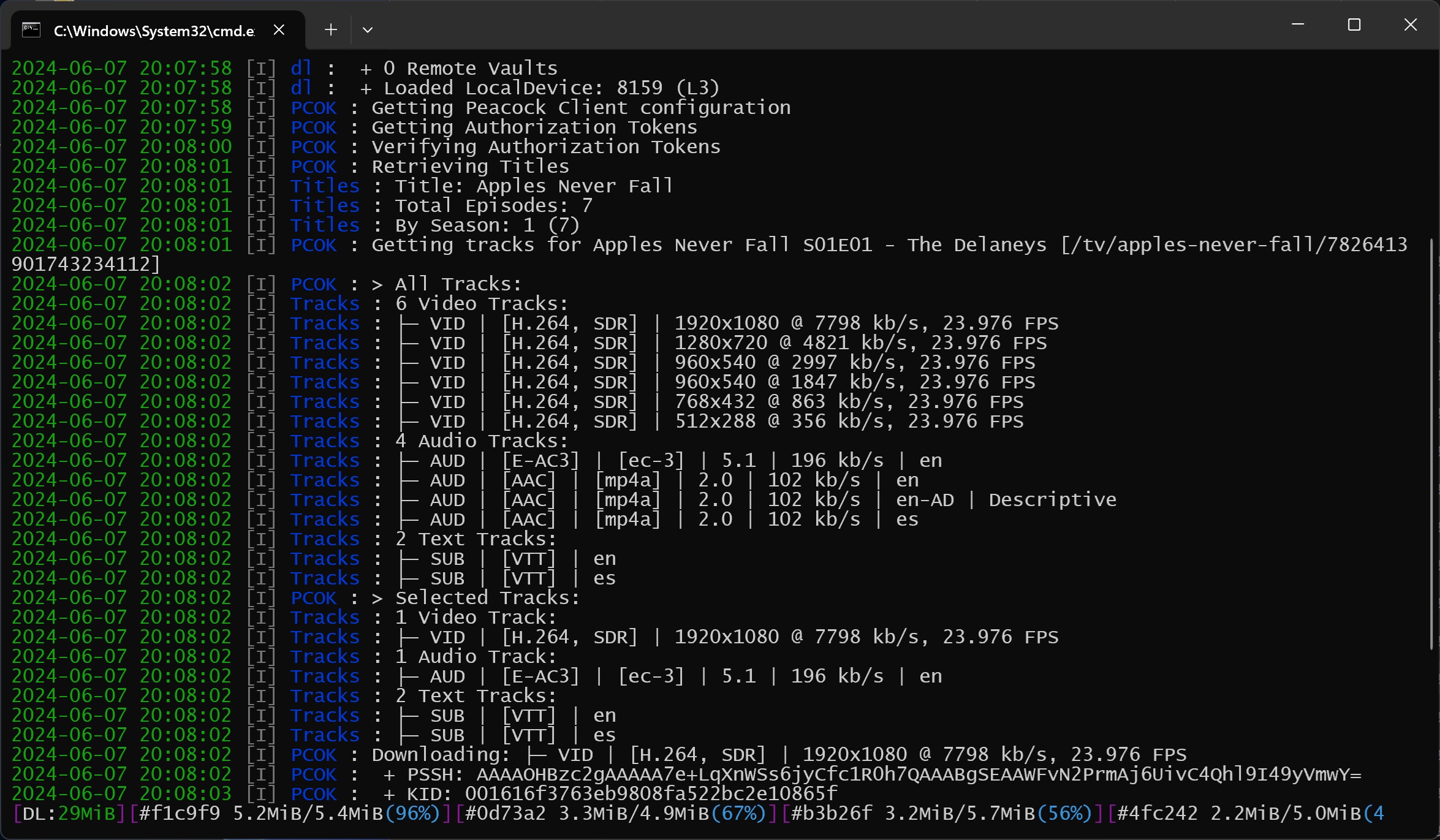Minimize the terminal window
The width and height of the screenshot is (1440, 840).
click(x=1297, y=25)
